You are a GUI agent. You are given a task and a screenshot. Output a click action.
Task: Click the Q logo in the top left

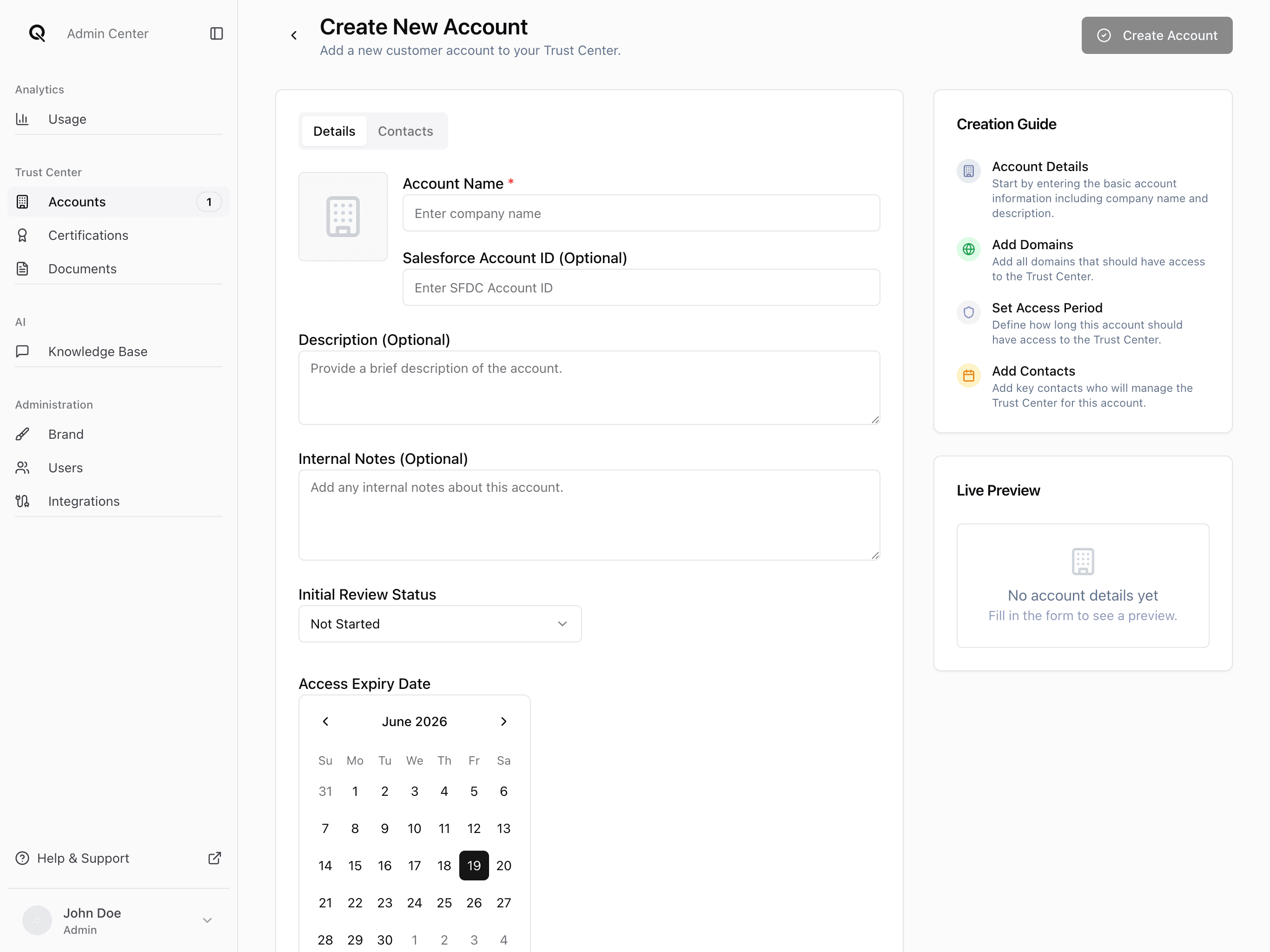(x=37, y=33)
